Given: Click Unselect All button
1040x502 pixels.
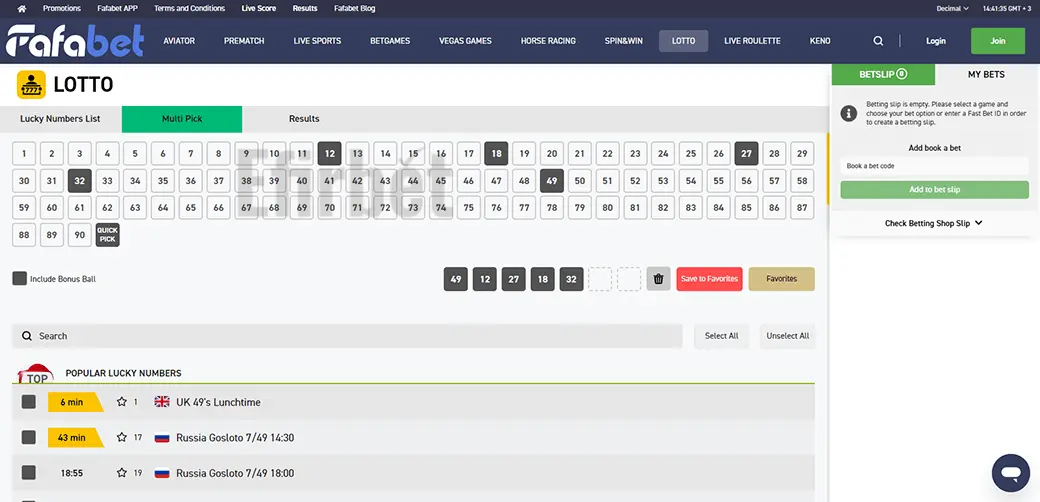Looking at the screenshot, I should click(787, 336).
